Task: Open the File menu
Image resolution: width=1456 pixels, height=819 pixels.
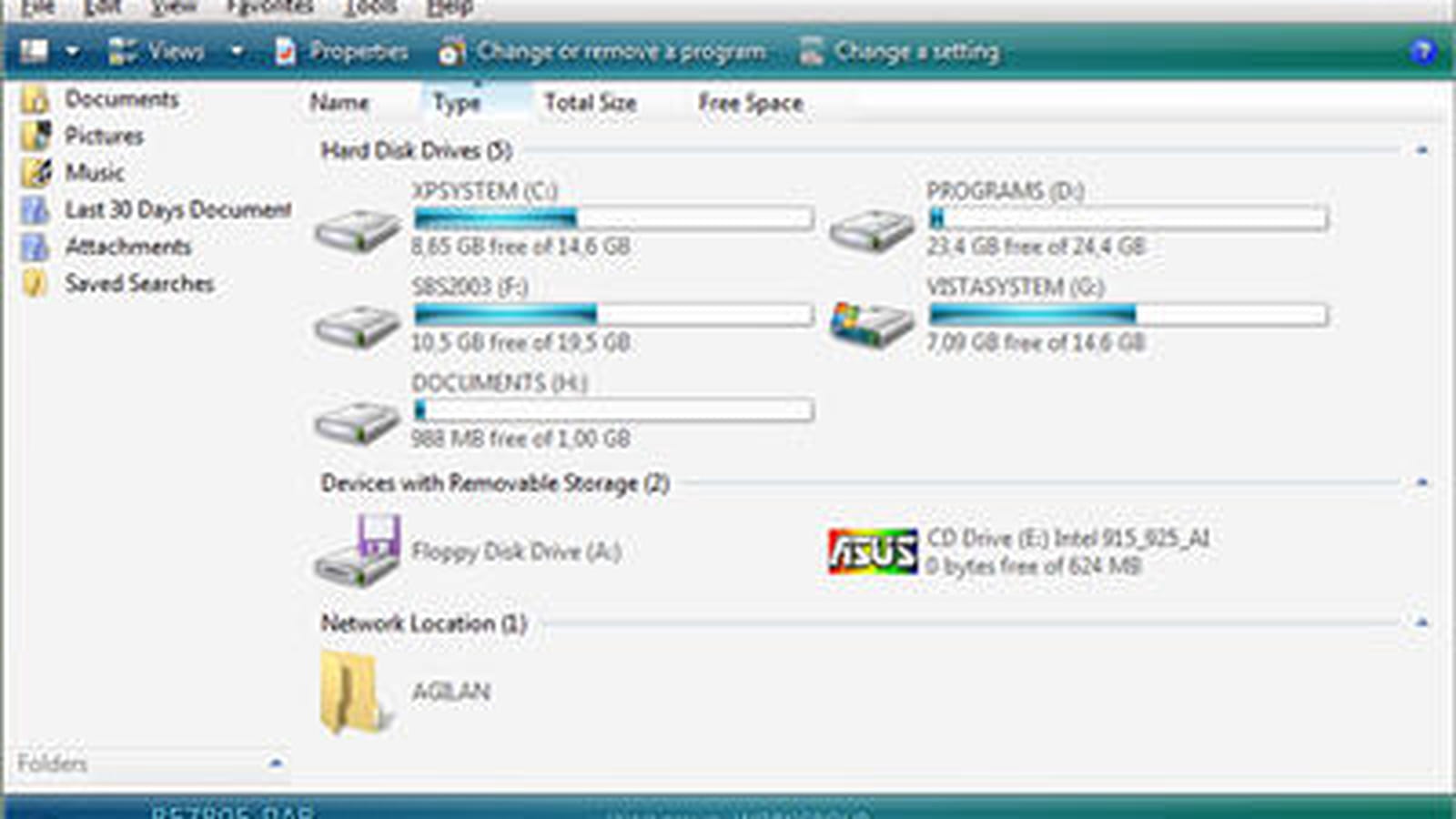Action: 37,7
